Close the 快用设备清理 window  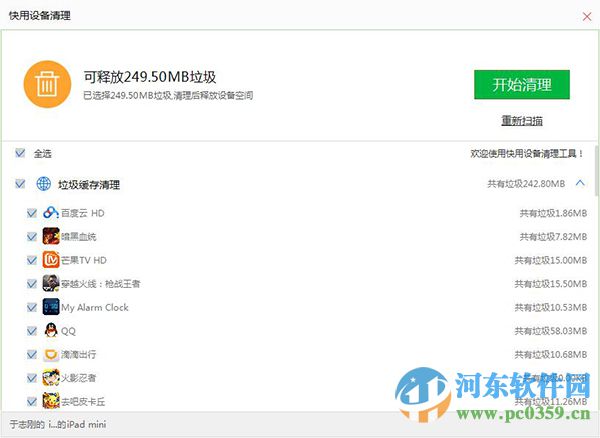(x=587, y=16)
